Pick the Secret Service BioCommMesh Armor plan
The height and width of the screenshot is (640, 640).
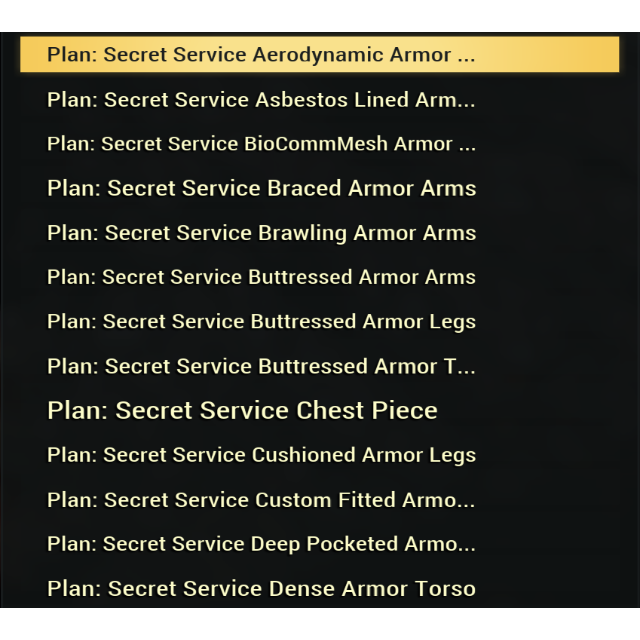[x=261, y=144]
